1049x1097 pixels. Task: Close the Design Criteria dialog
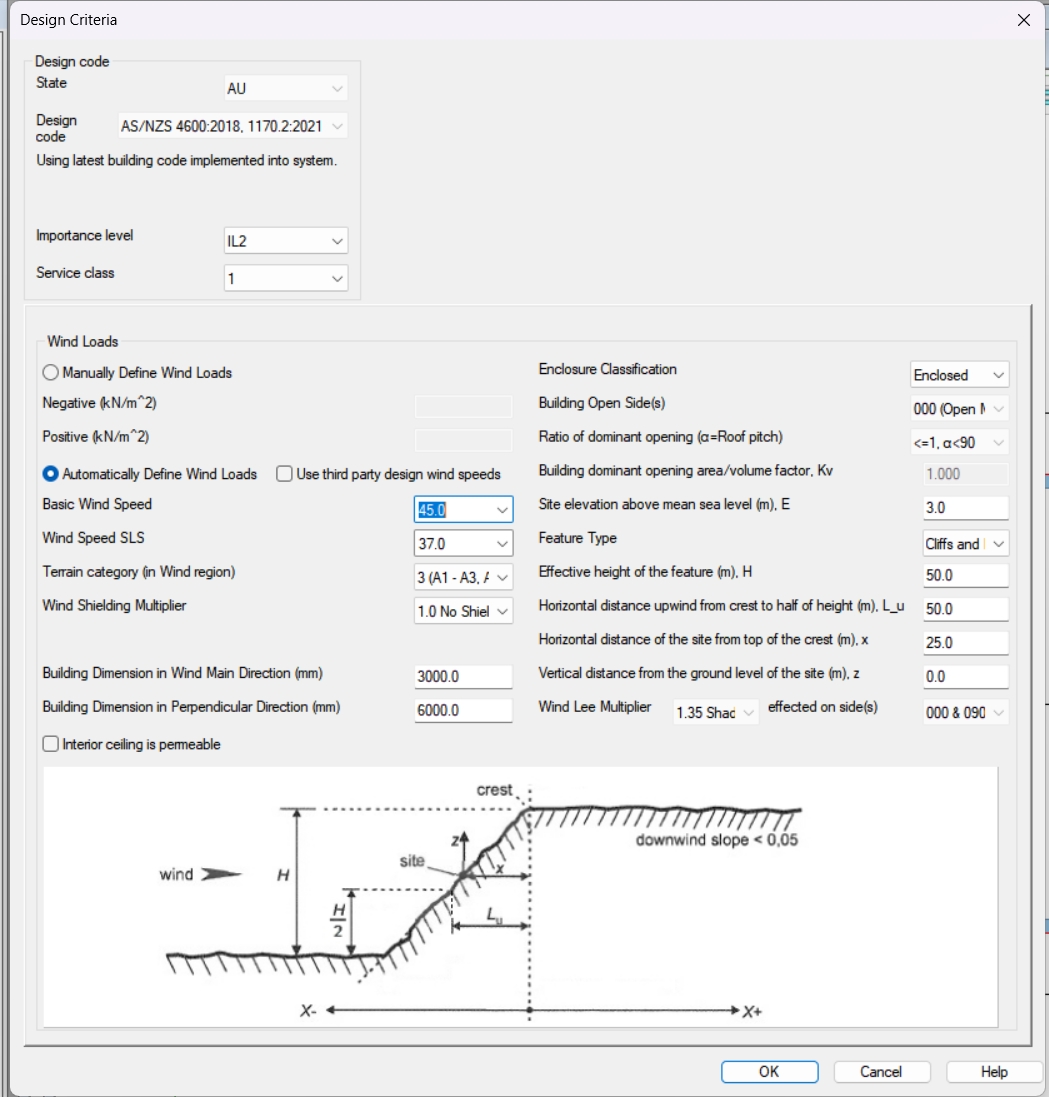pyautogui.click(x=1023, y=20)
